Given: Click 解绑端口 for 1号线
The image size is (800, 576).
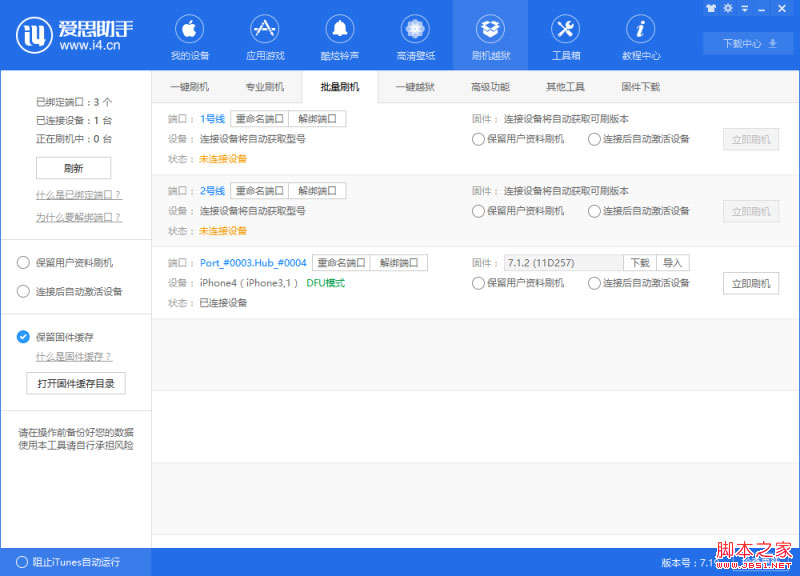Looking at the screenshot, I should click(317, 119).
